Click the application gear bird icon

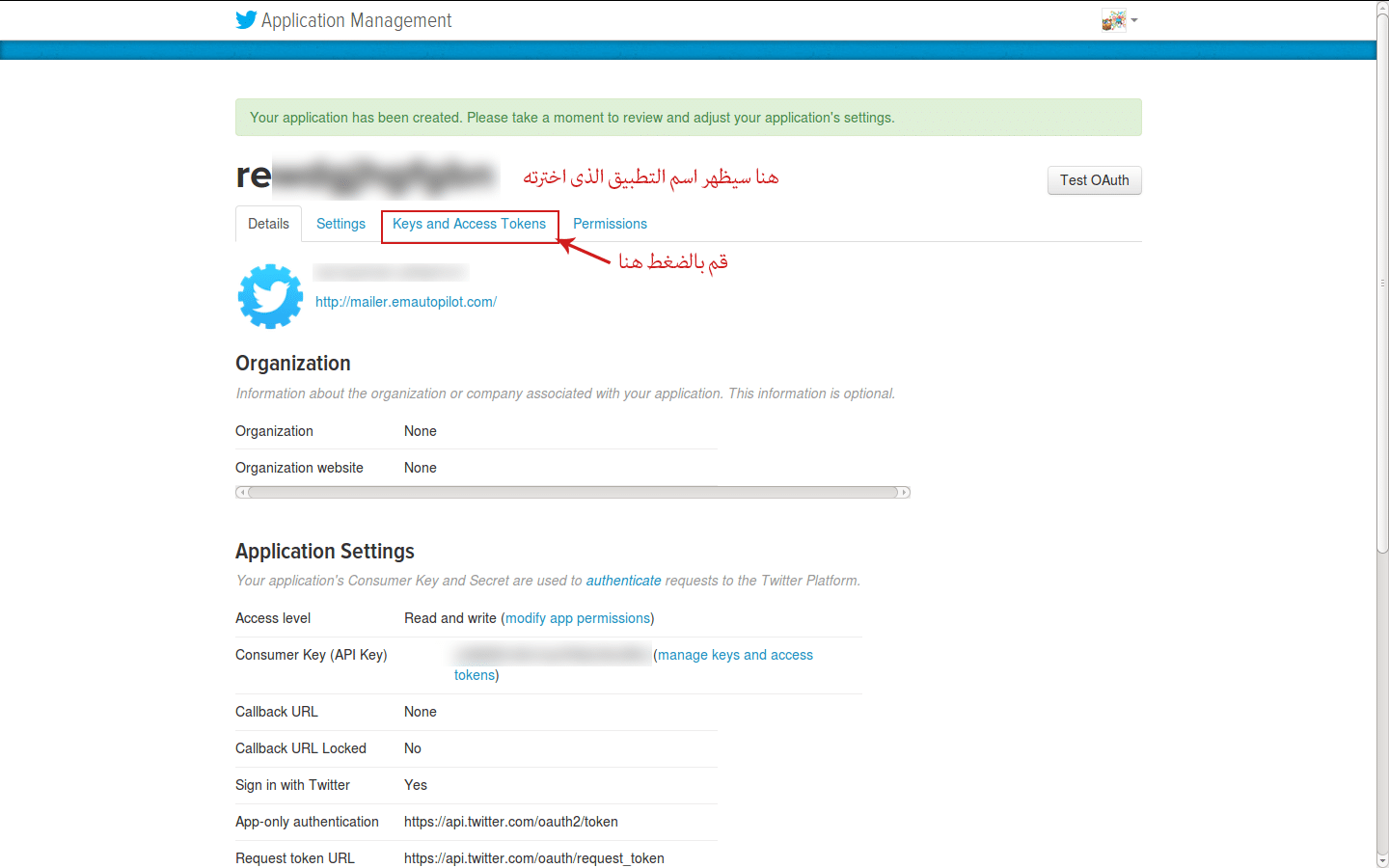(x=270, y=296)
